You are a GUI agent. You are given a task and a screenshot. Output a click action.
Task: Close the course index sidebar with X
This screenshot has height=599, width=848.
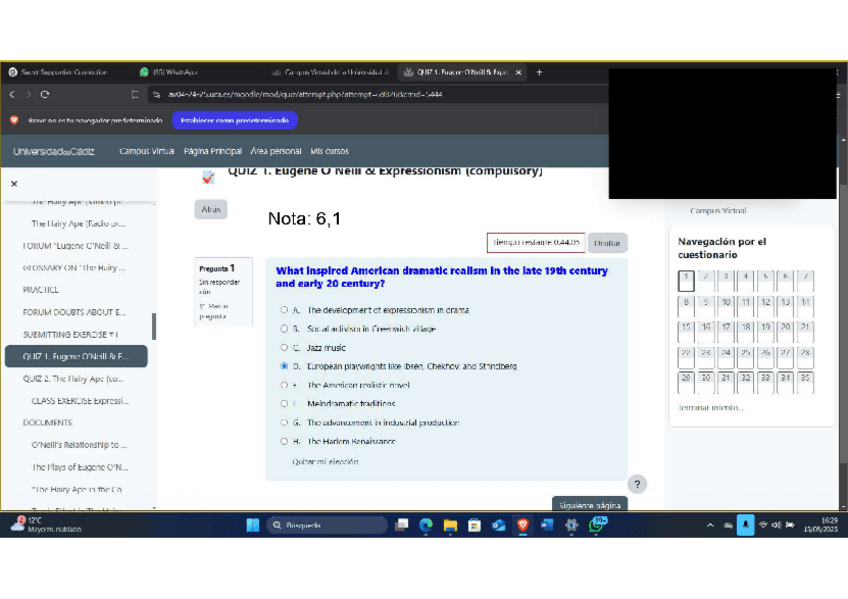(x=14, y=184)
